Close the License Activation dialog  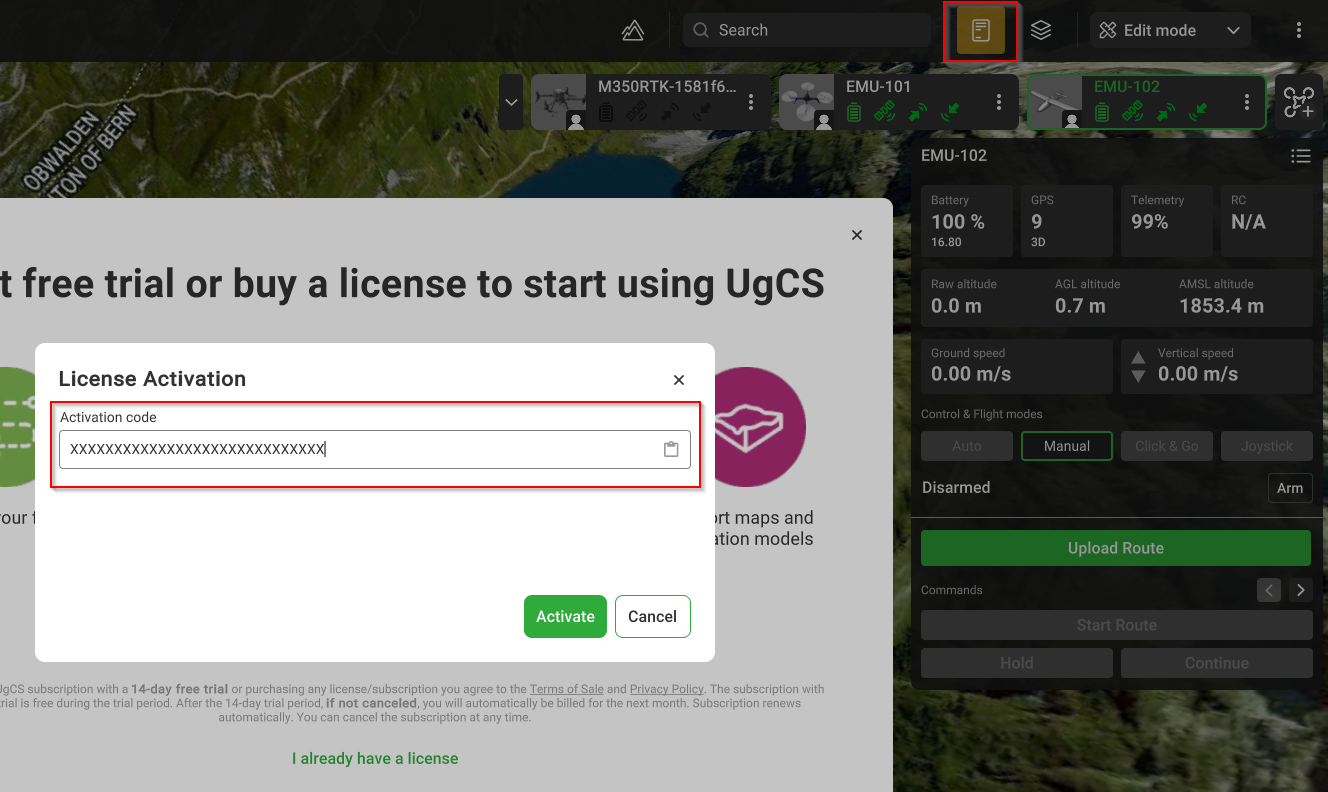(679, 380)
